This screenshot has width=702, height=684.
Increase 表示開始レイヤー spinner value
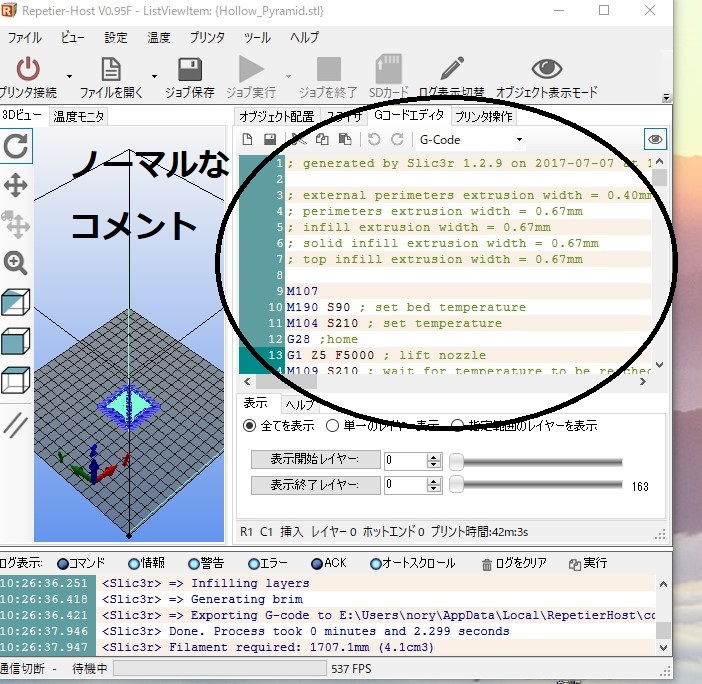(x=433, y=457)
